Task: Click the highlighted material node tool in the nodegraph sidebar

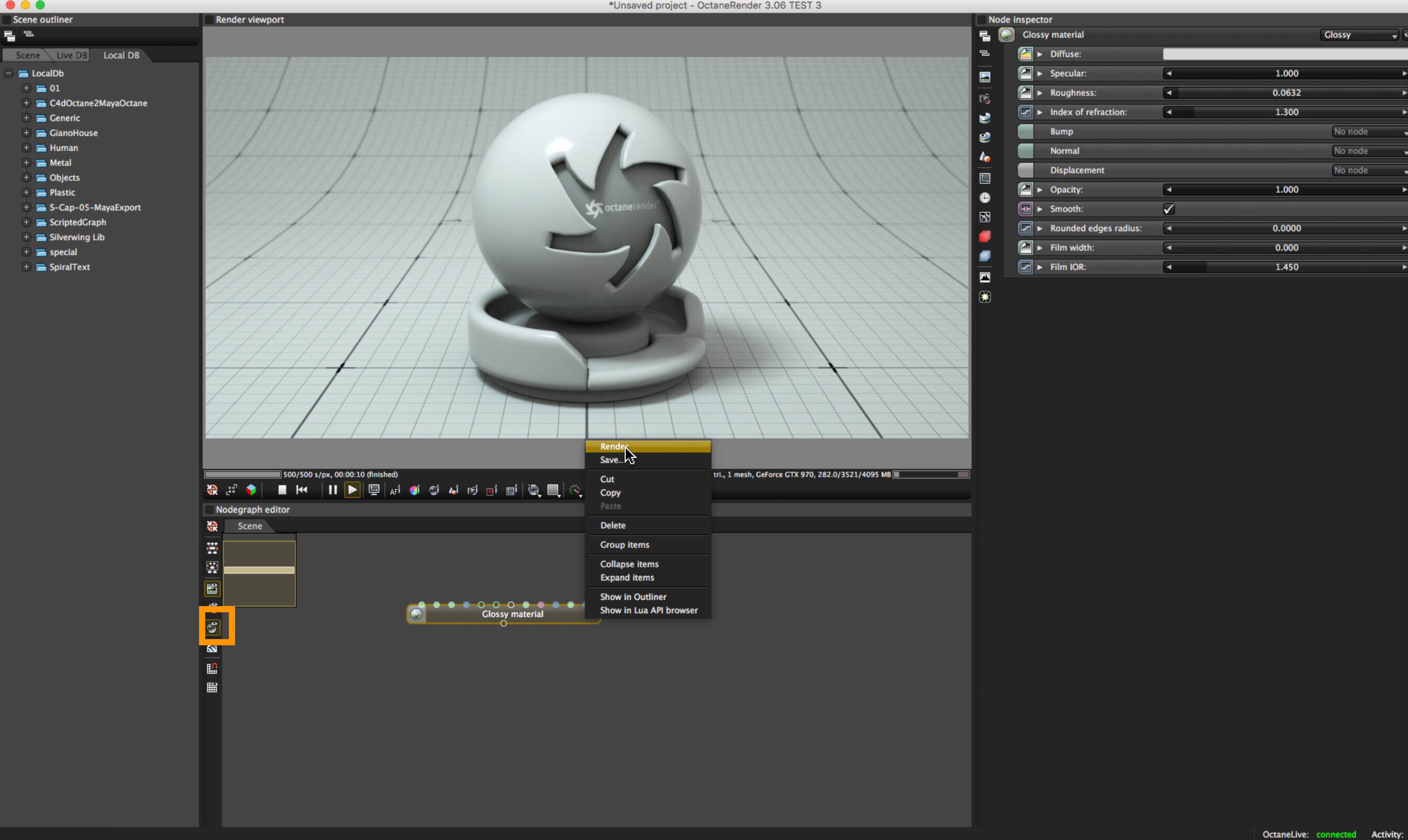Action: pos(213,627)
